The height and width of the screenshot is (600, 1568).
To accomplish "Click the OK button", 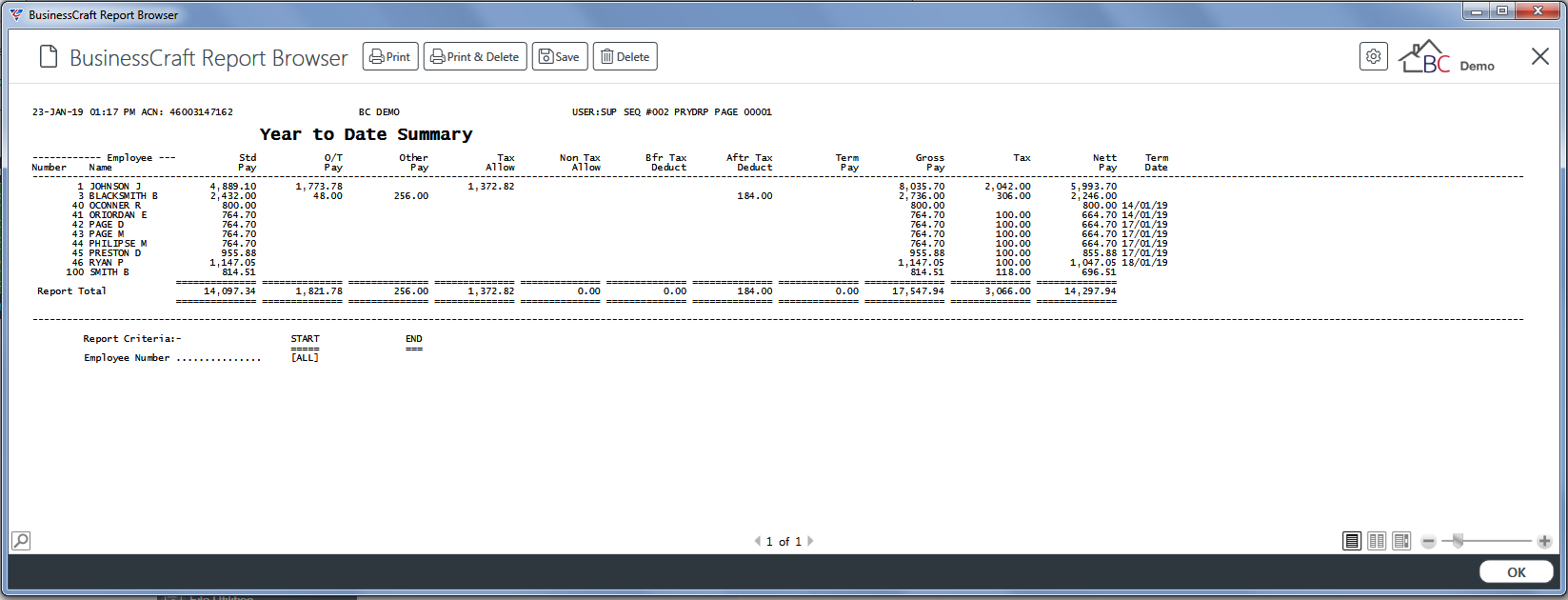I will coord(1517,571).
